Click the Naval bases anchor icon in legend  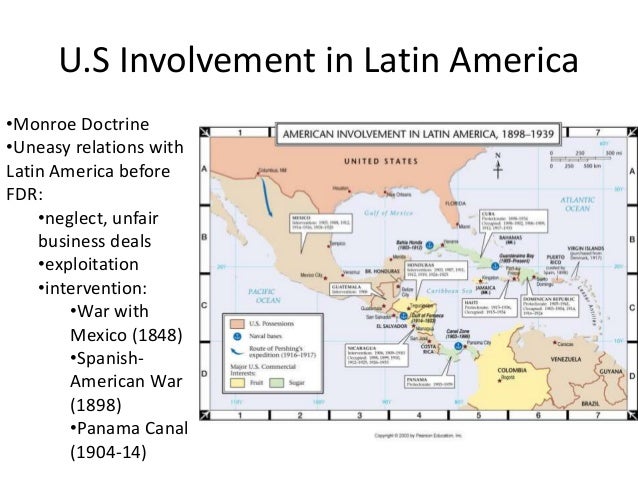coord(237,336)
